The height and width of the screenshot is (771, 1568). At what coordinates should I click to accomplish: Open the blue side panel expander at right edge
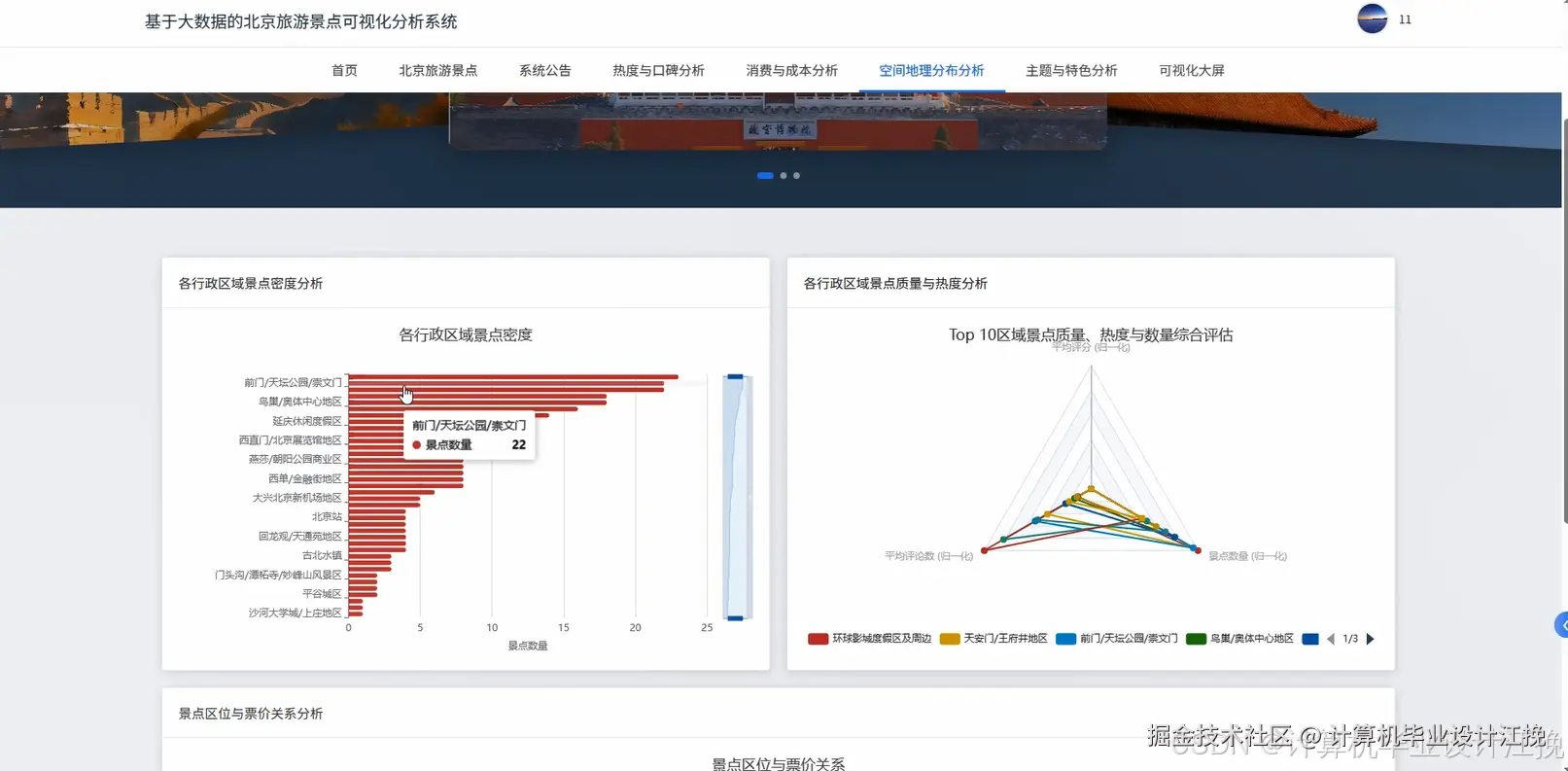click(1561, 625)
